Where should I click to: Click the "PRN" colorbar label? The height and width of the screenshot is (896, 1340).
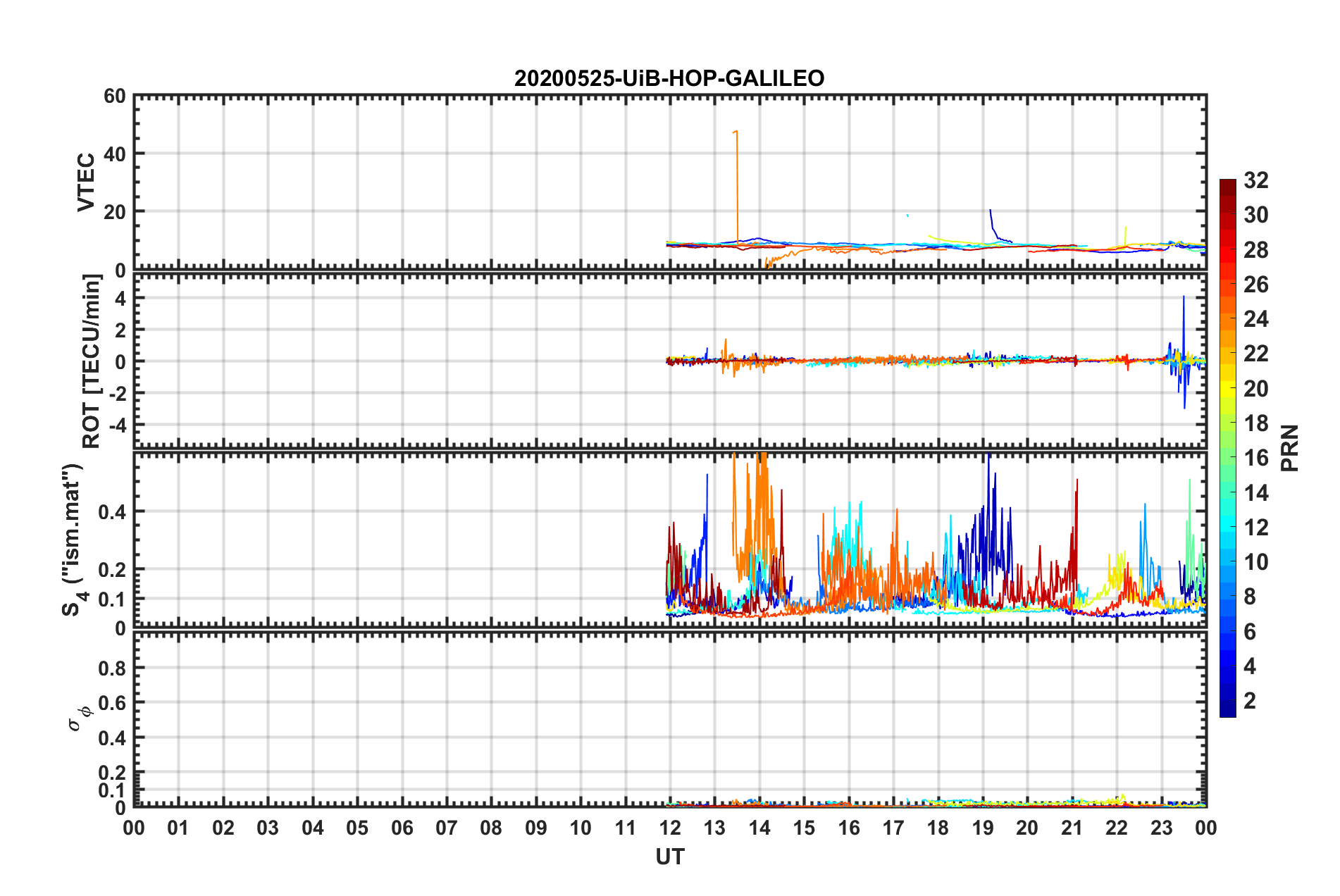[x=1290, y=448]
